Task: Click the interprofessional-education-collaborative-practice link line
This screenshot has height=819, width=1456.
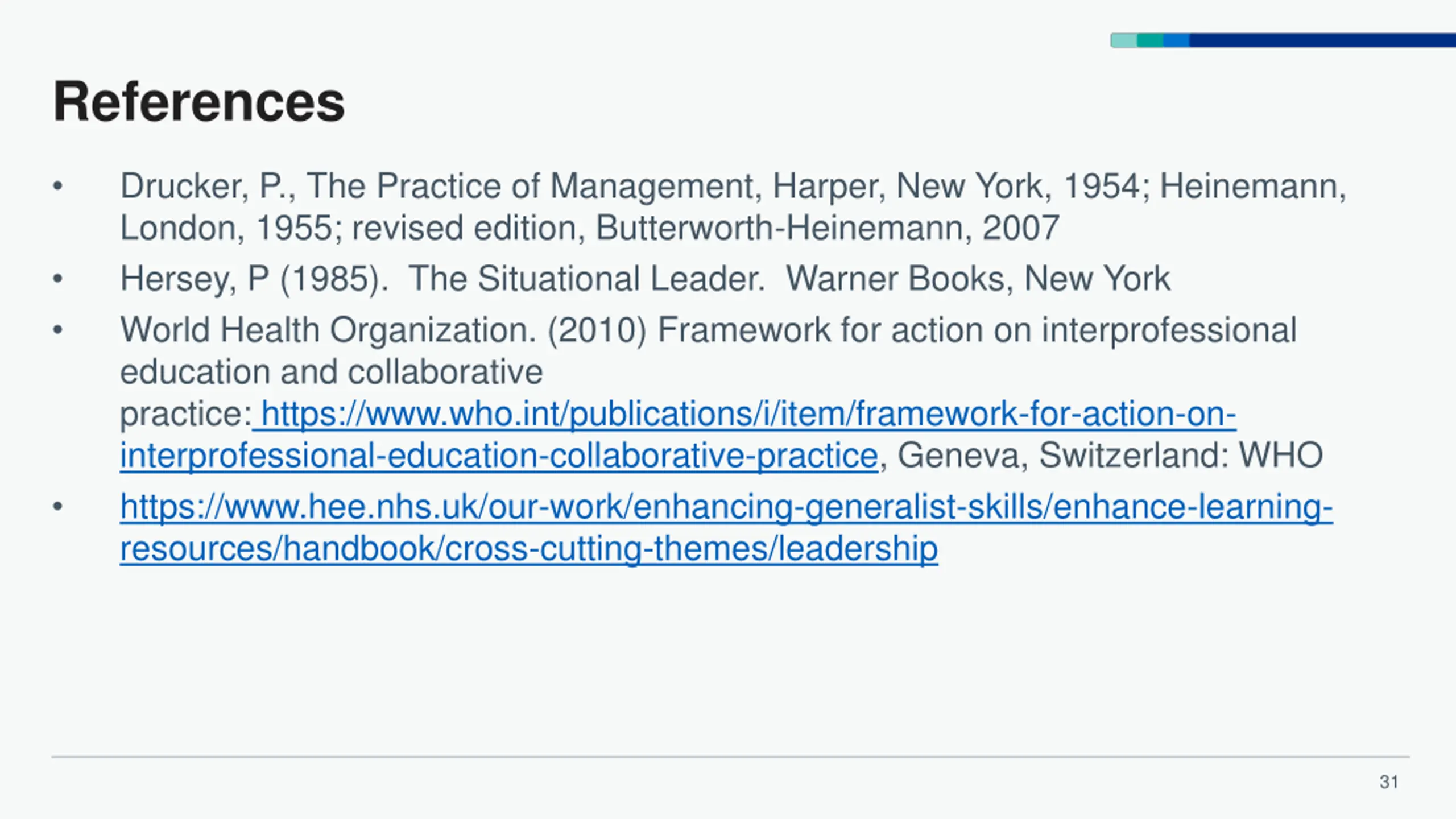Action: pyautogui.click(x=499, y=456)
